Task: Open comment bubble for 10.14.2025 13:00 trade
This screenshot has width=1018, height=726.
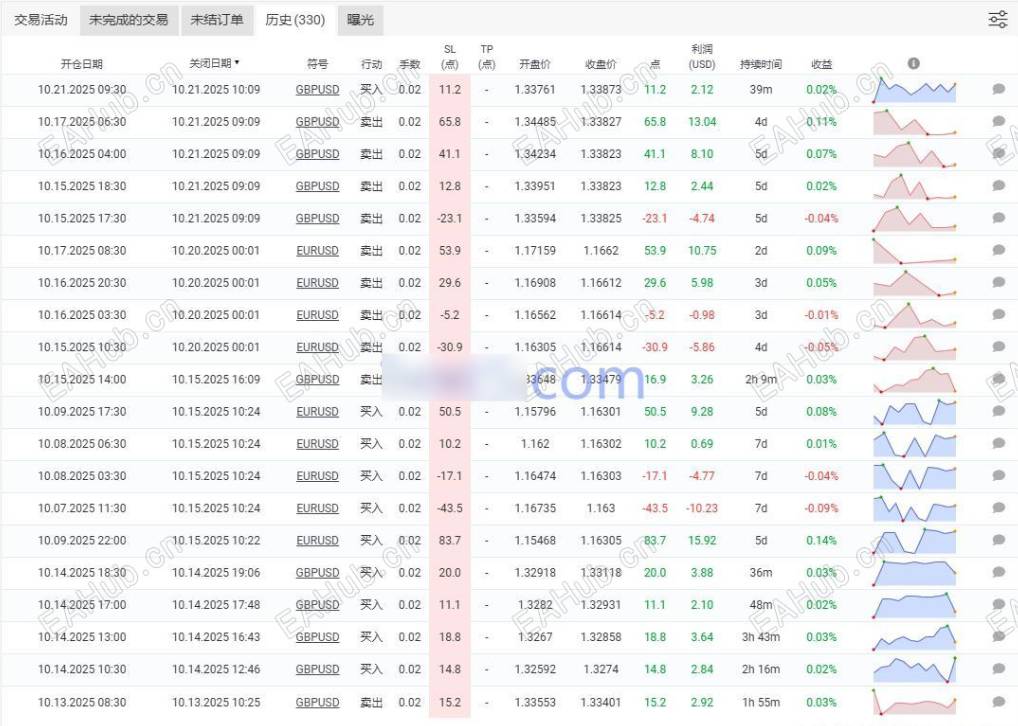Action: pos(999,637)
